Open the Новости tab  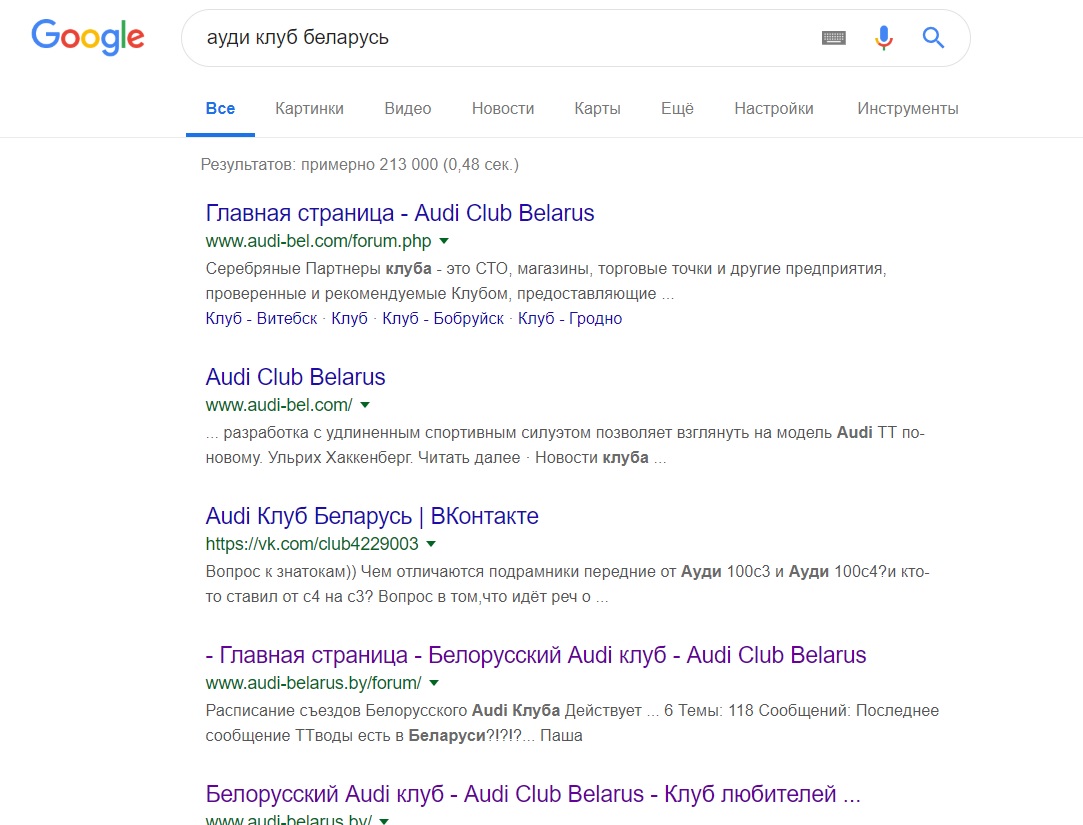pyautogui.click(x=503, y=108)
